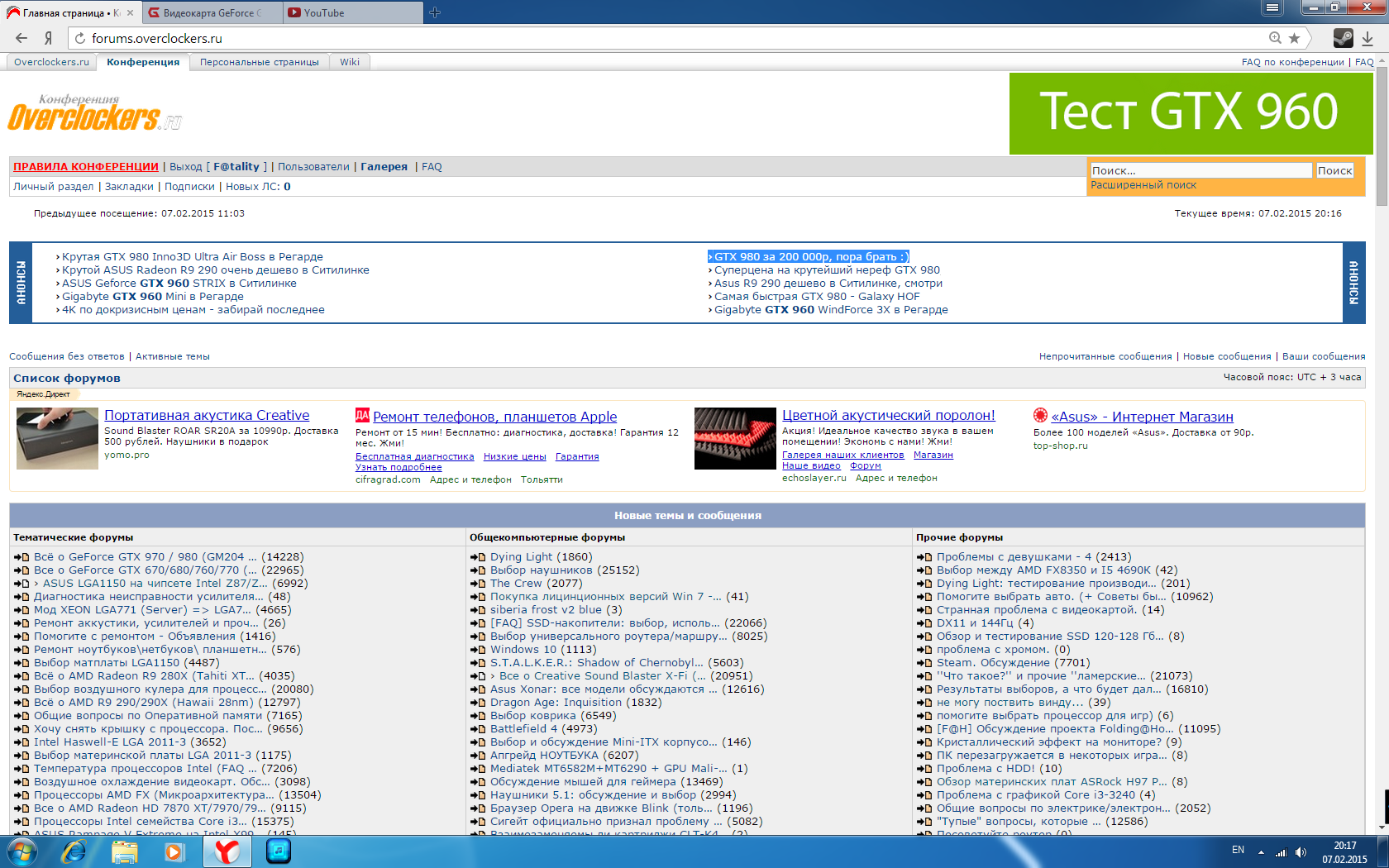Open the 'Персональные страницы' tab
1389x868 pixels.
(260, 62)
